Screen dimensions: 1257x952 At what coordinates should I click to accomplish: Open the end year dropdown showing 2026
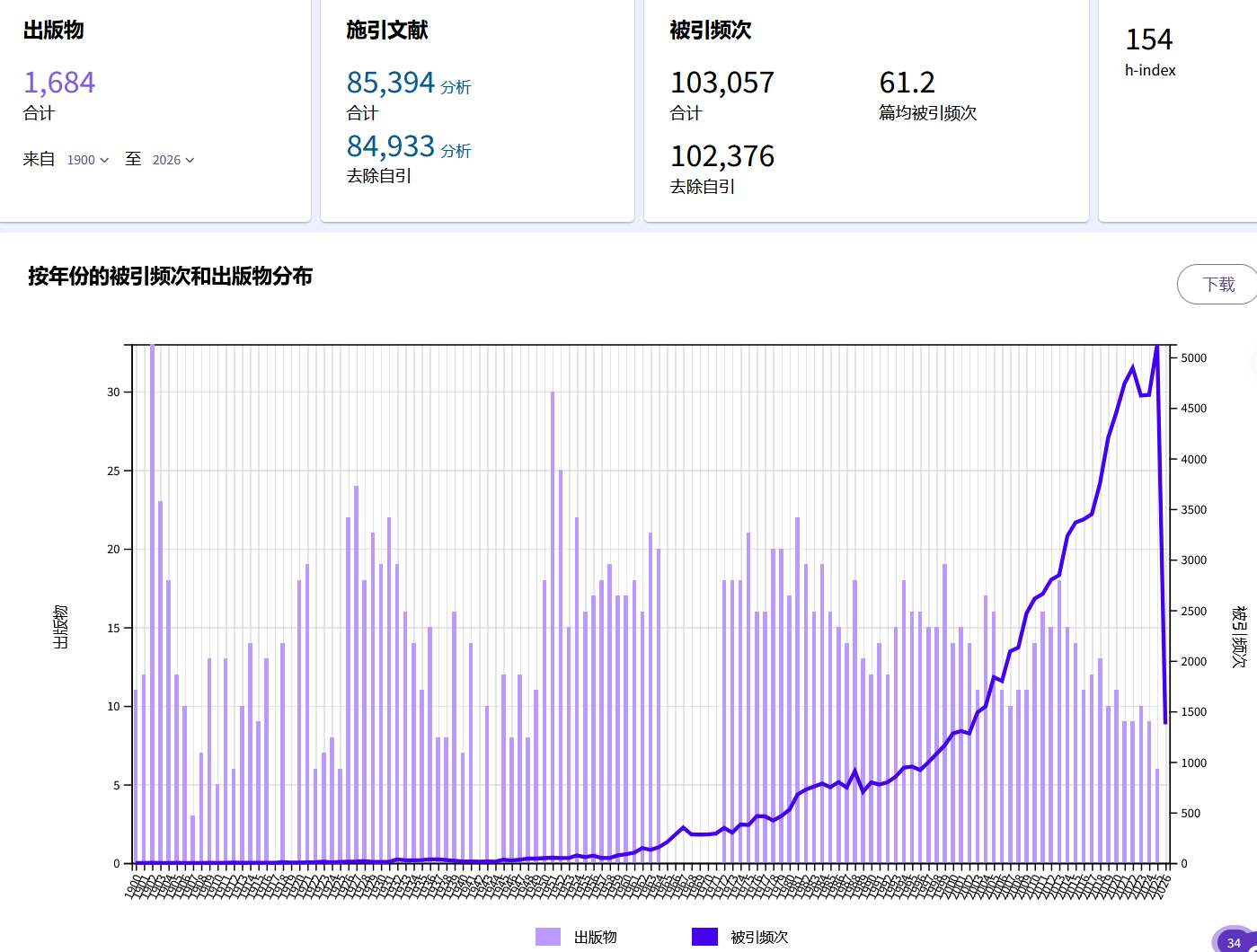[x=173, y=160]
